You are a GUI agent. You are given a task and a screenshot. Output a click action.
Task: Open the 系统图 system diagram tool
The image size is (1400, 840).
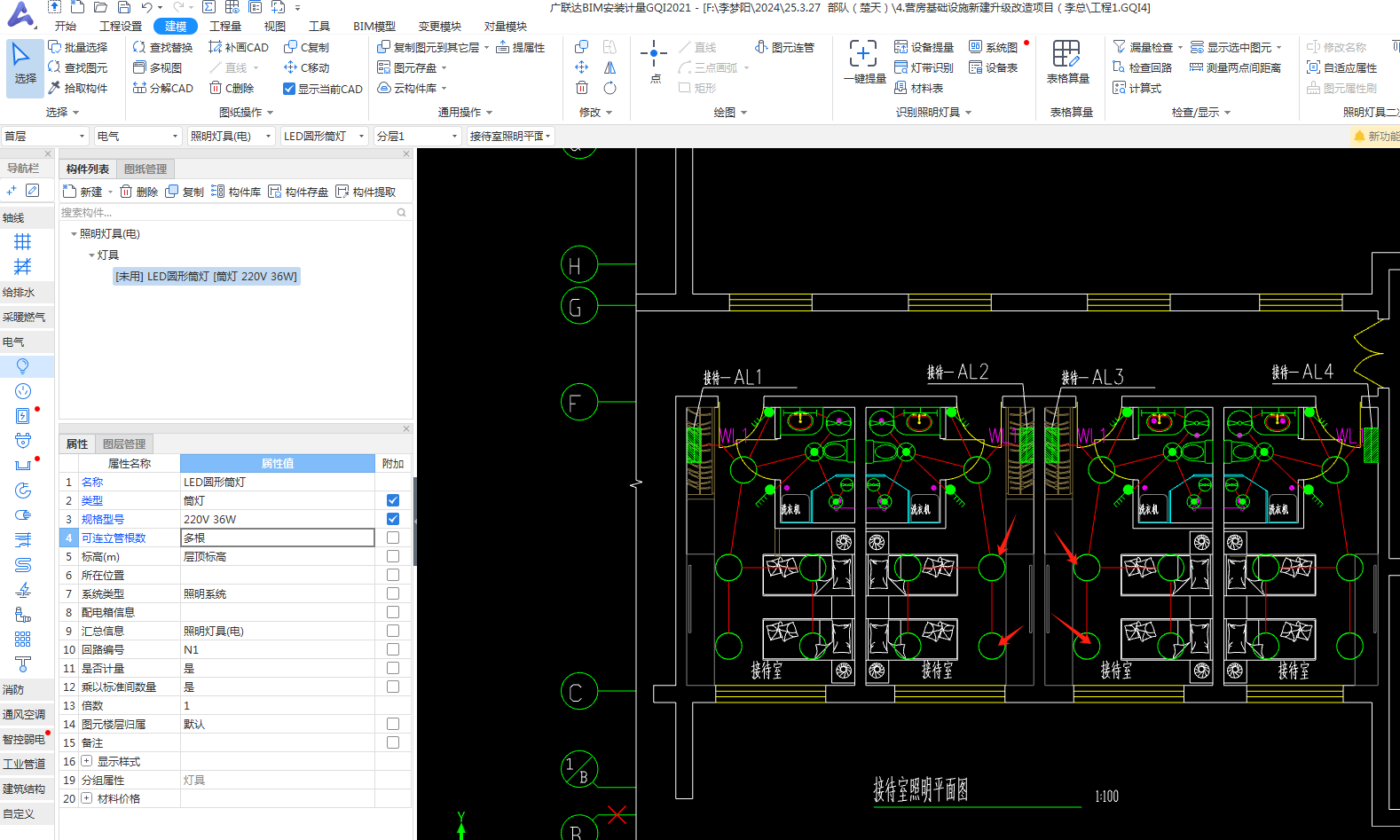[993, 47]
